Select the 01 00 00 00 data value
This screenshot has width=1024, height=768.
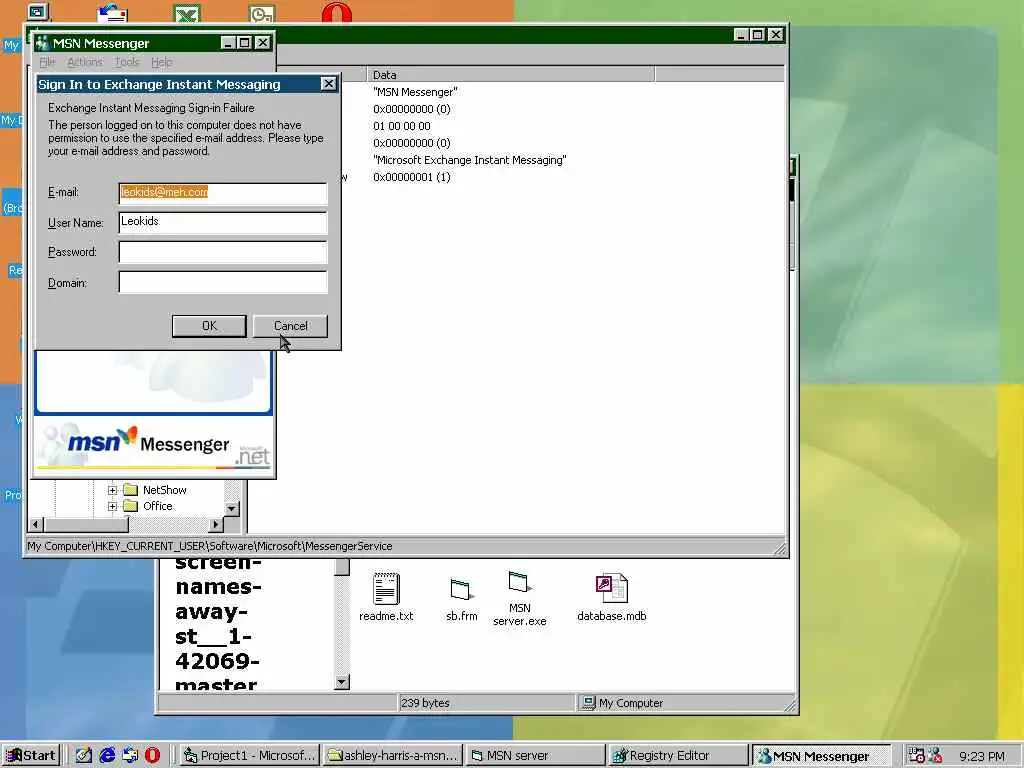[x=402, y=126]
